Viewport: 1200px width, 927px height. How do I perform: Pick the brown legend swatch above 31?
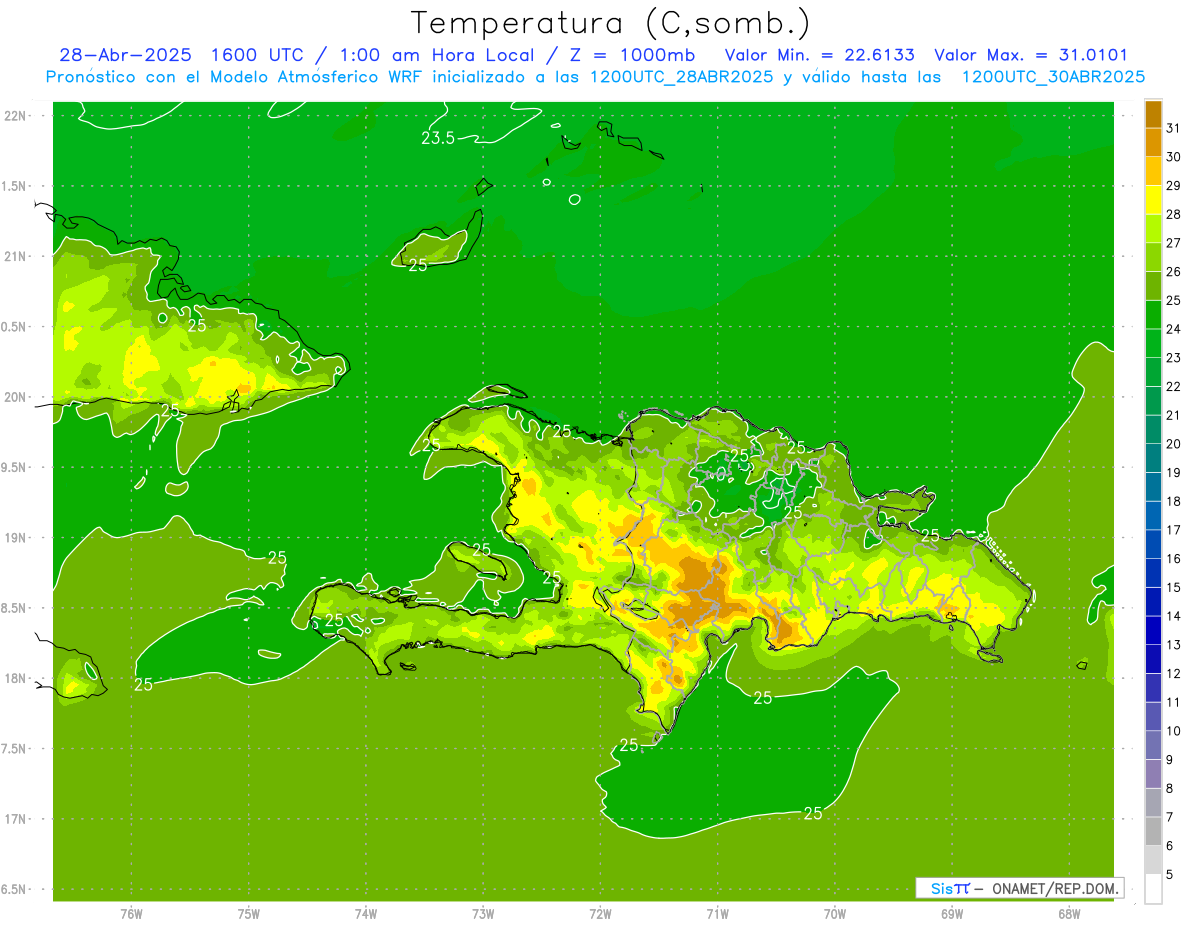coord(1153,114)
